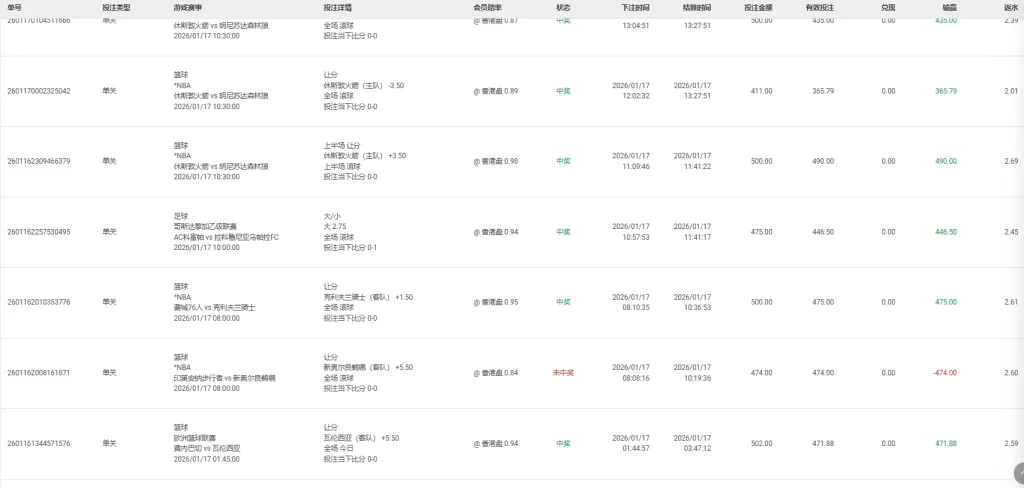1024x488 pixels.
Task: Click order number 2601162008161871
Action: click(x=39, y=372)
